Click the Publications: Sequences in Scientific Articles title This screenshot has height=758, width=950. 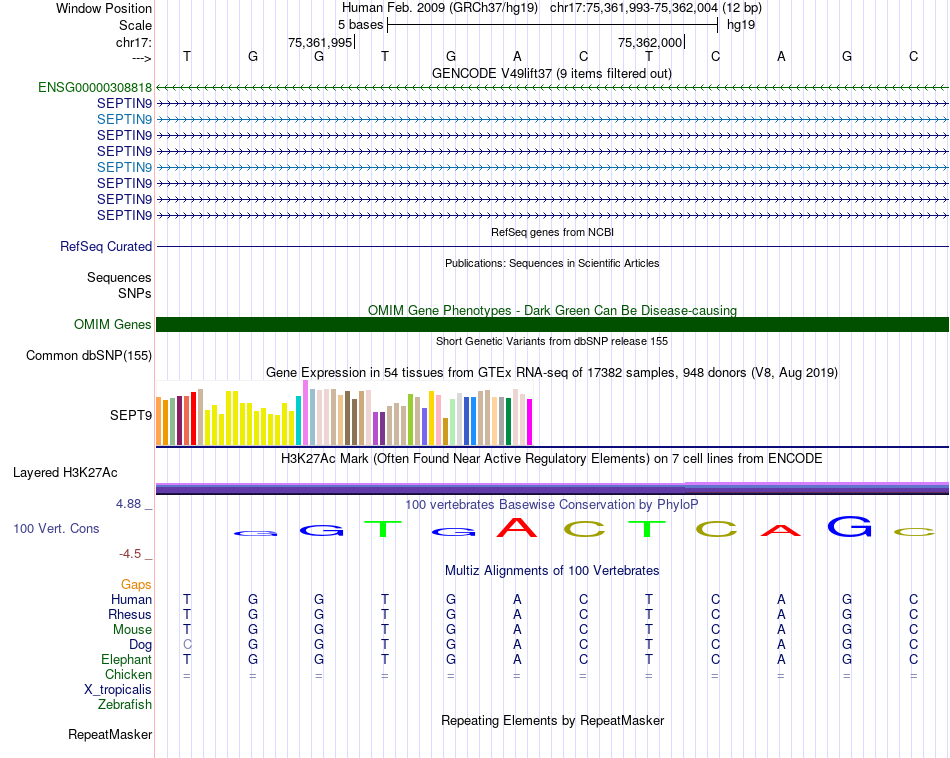[552, 263]
